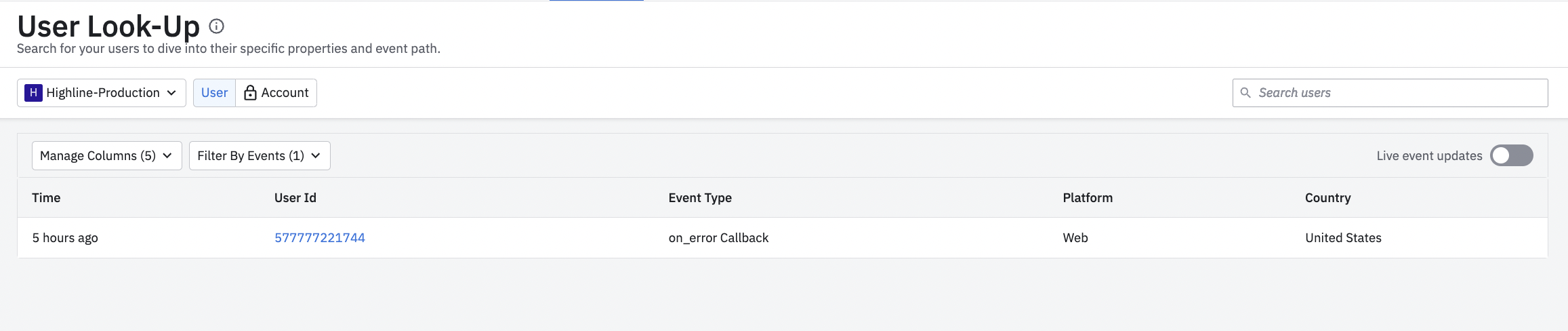Click the Live event updates label
Screen dimensions: 1568x331
pos(1429,155)
